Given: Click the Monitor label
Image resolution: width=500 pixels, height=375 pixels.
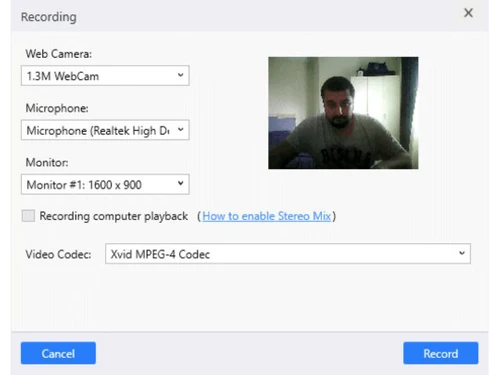Looking at the screenshot, I should coord(47,162).
